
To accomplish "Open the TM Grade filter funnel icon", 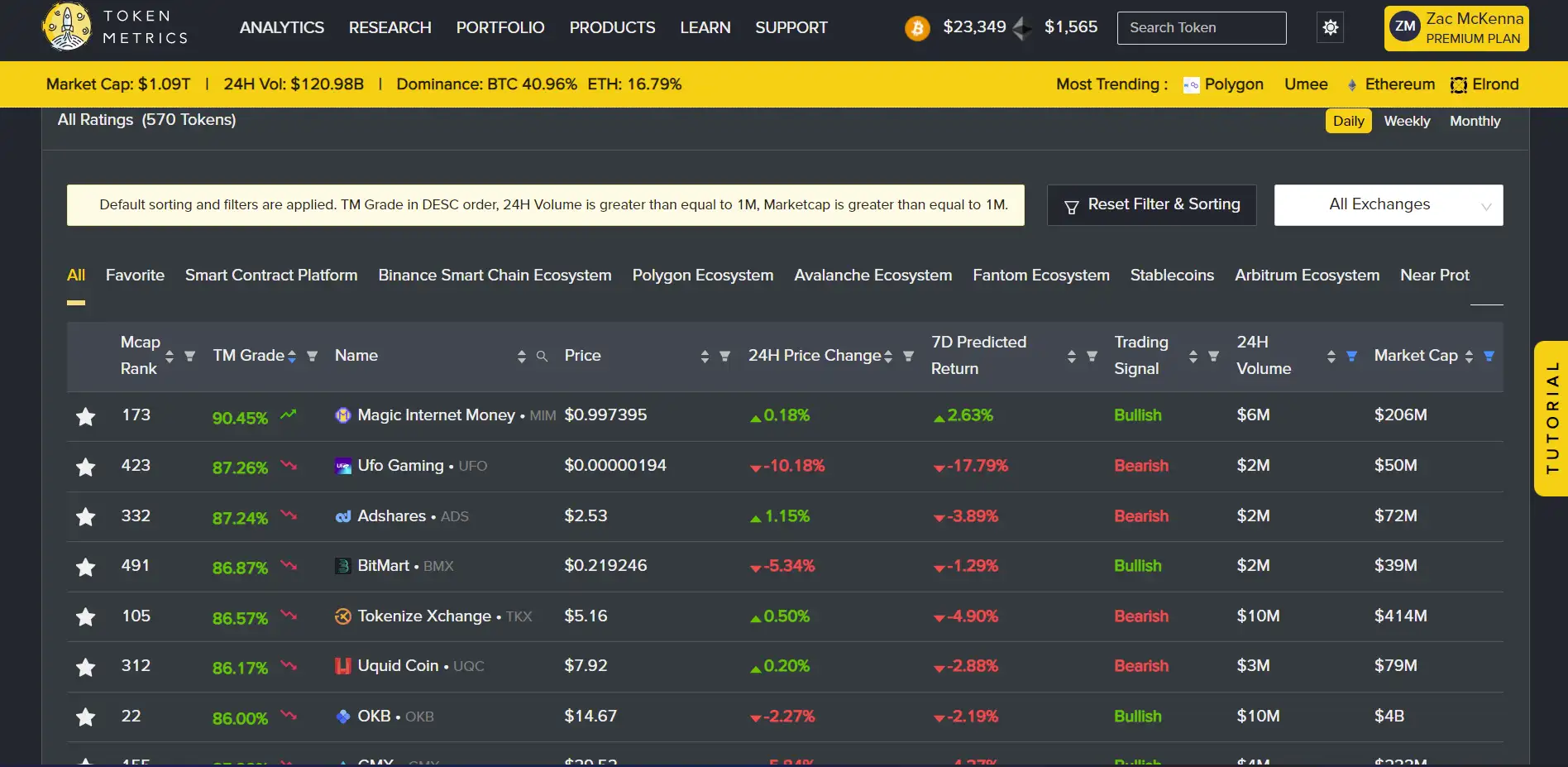I will [x=312, y=357].
